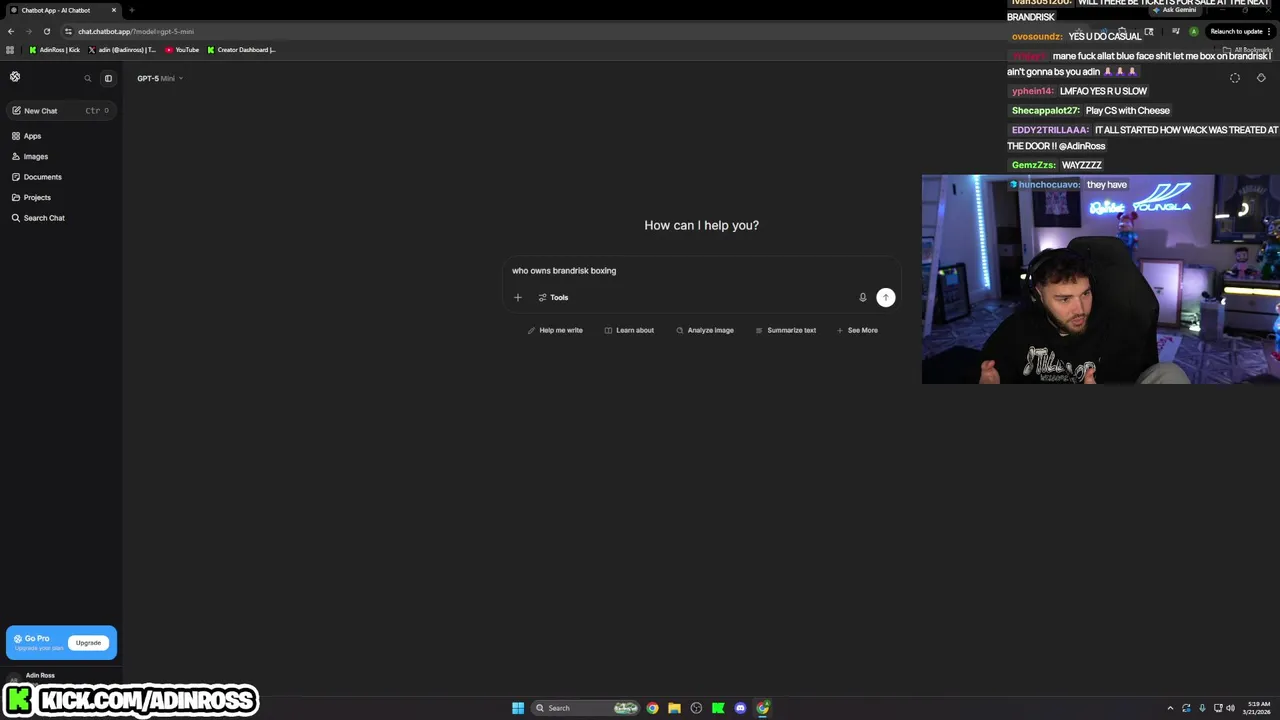This screenshot has height=720, width=1280.
Task: Click the browser back arrow
Action: pyautogui.click(x=11, y=31)
